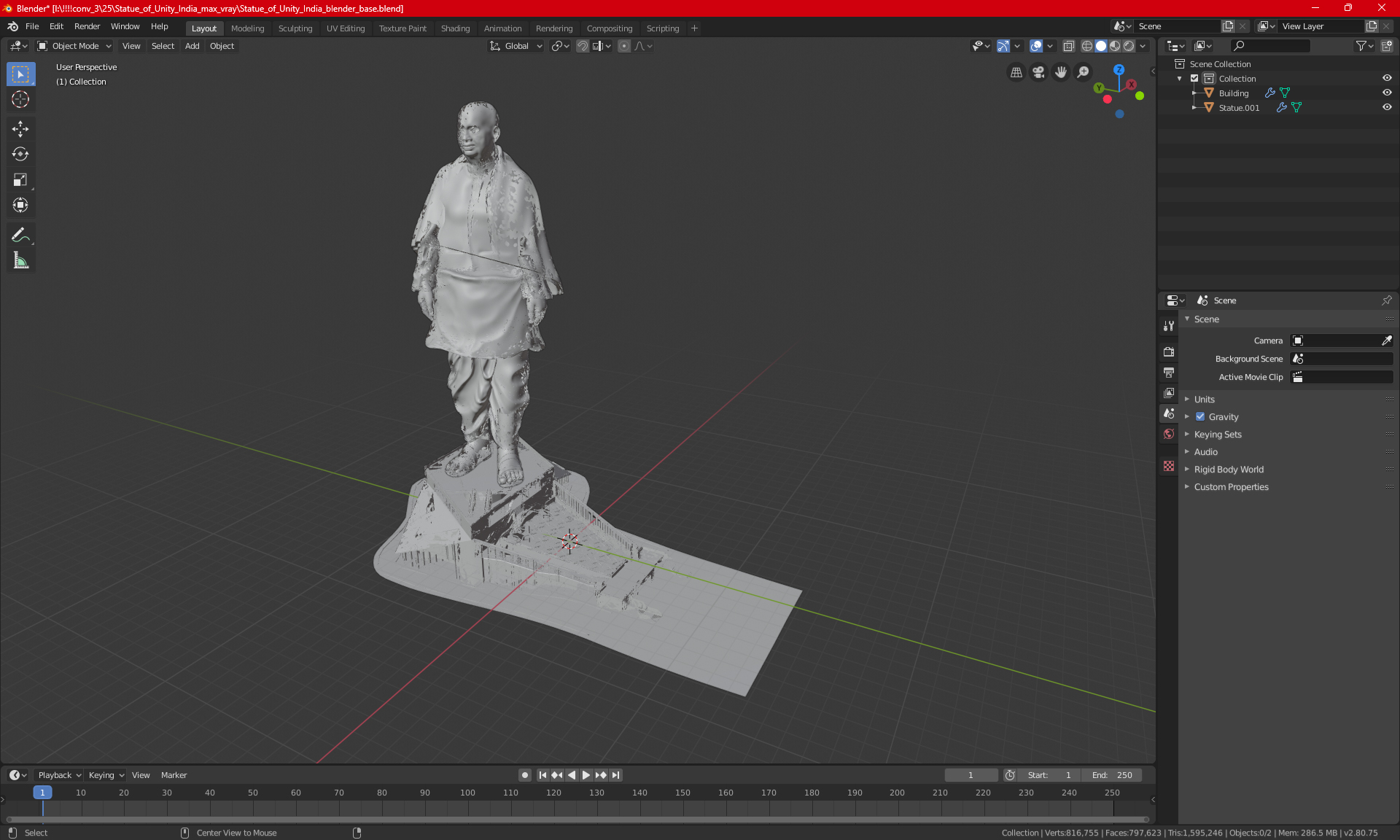The image size is (1400, 840).
Task: Uncheck the Collection exclude checkbox
Action: point(1194,78)
